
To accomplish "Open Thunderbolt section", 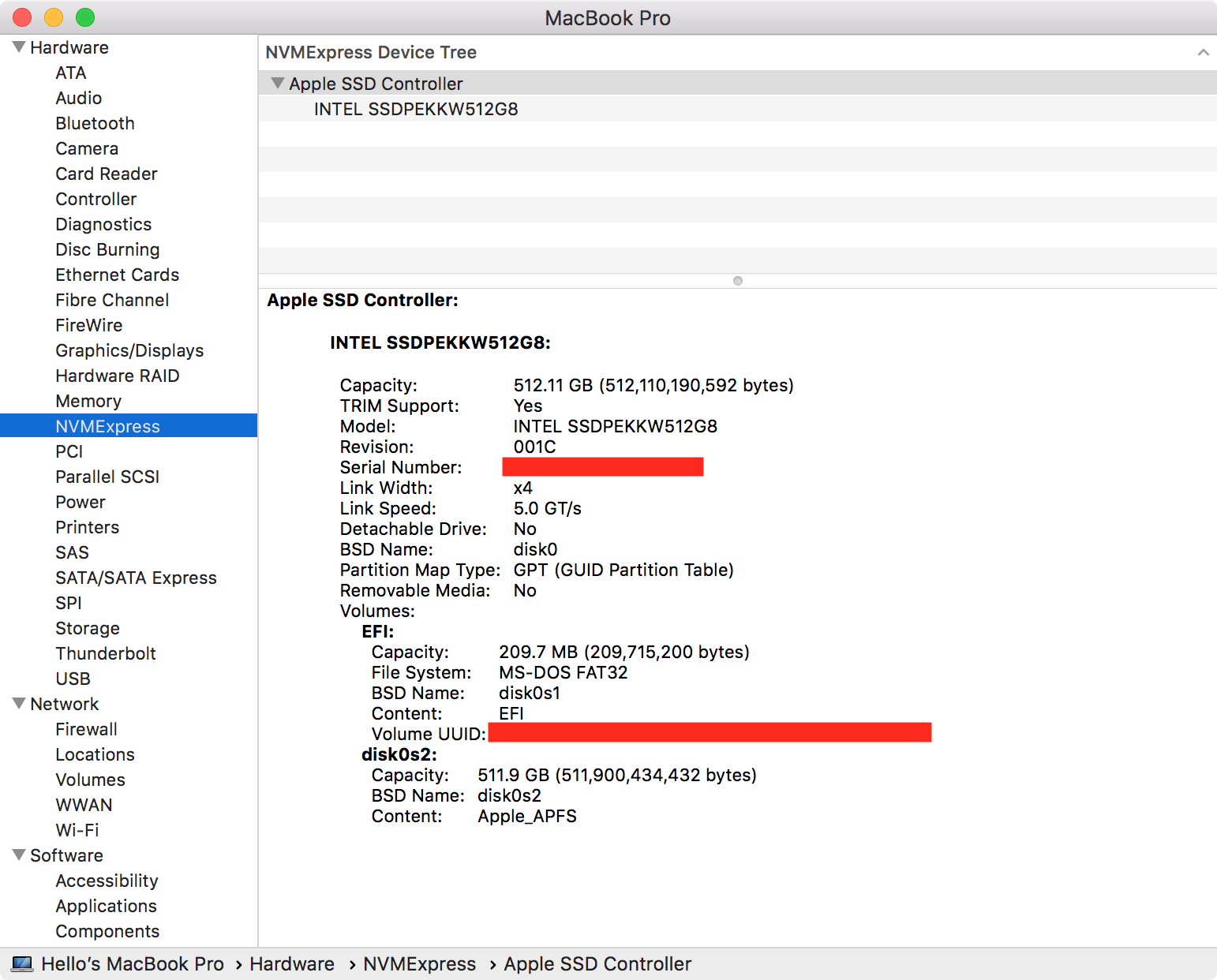I will tap(106, 653).
